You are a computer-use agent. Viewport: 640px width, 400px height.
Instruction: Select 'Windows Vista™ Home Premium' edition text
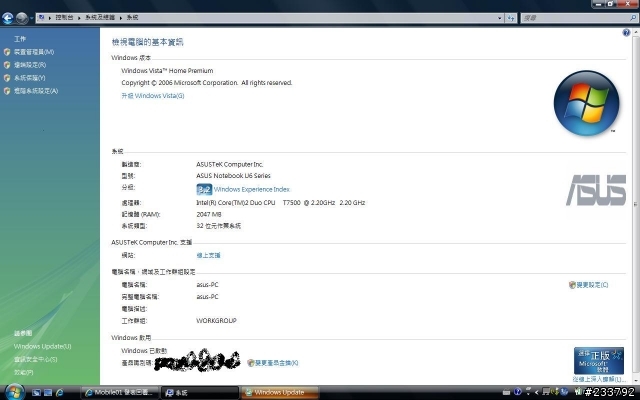coord(167,71)
